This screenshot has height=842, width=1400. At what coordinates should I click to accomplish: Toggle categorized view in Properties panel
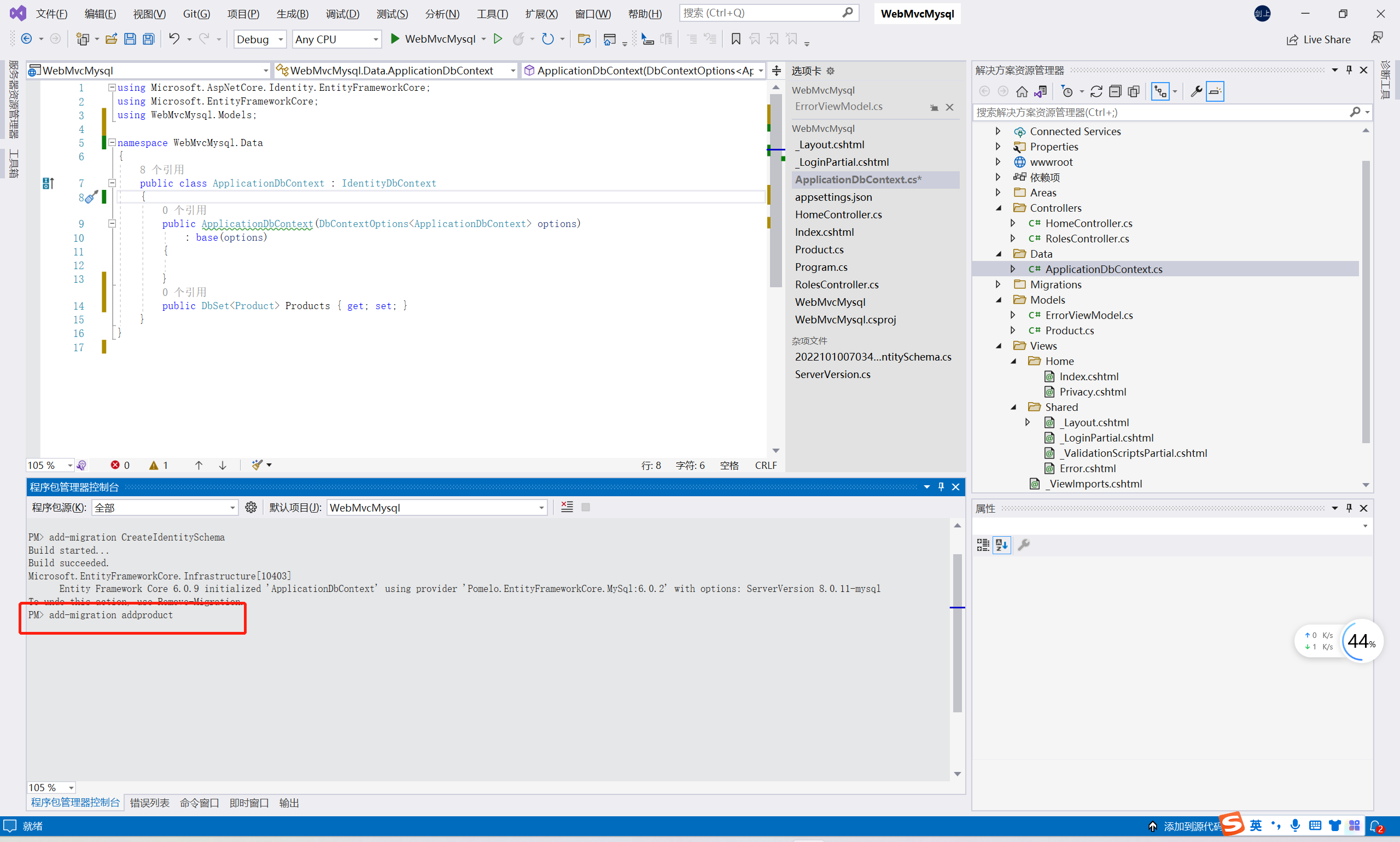983,545
